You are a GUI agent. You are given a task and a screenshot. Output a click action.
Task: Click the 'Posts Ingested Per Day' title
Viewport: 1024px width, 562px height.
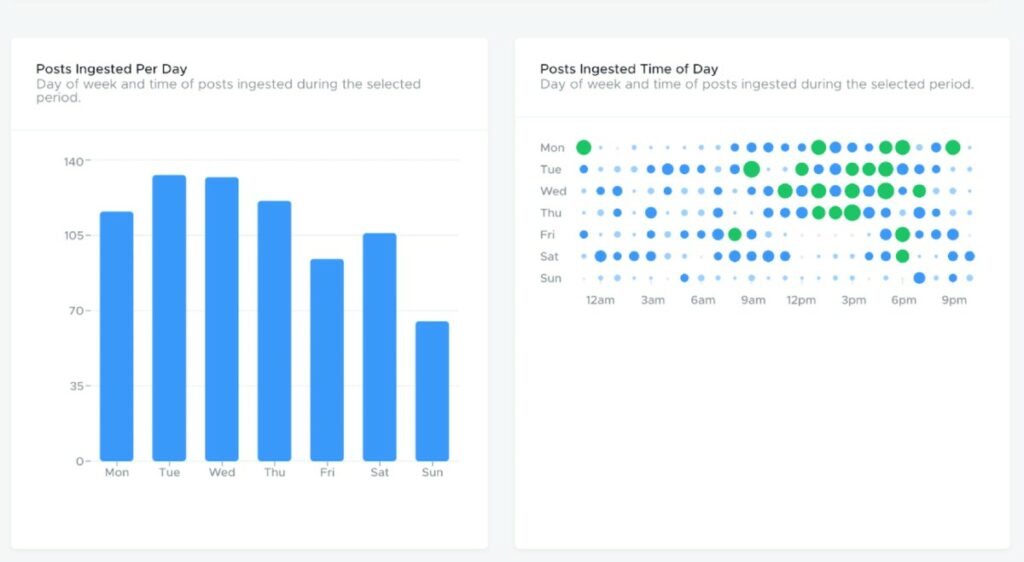(x=111, y=69)
